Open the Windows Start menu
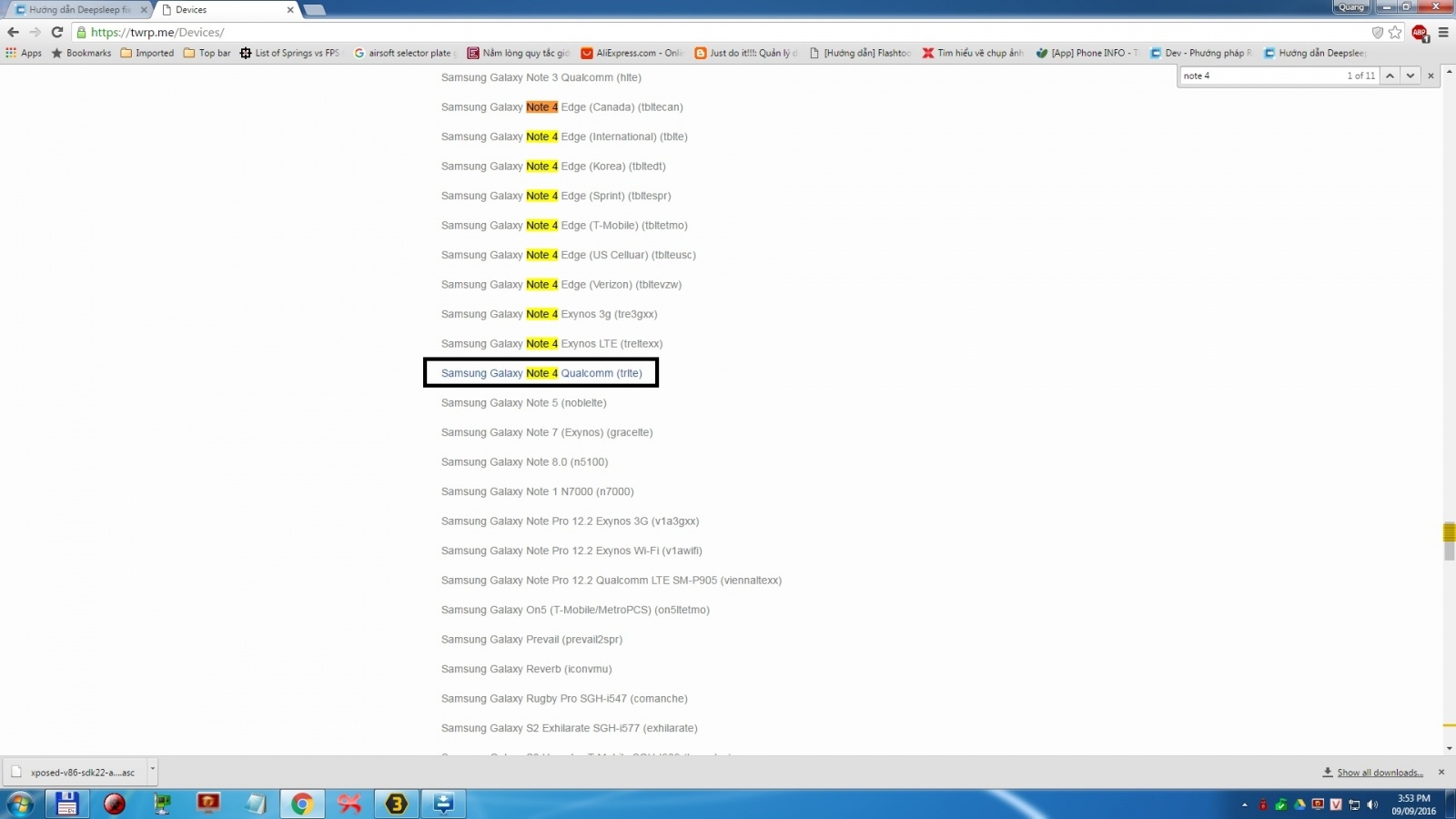This screenshot has height=819, width=1456. point(20,804)
